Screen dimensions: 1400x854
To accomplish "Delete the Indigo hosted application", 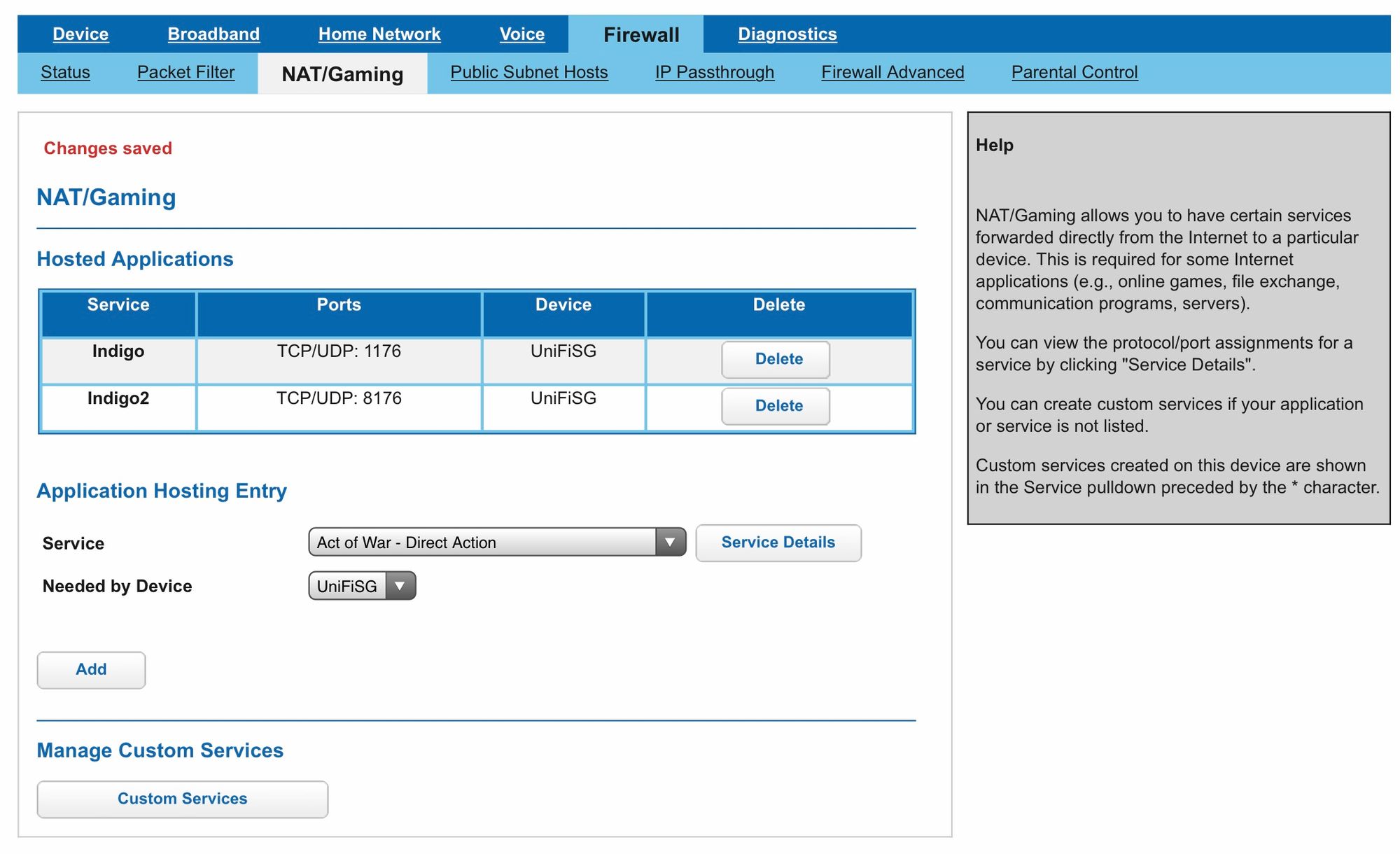I will click(x=776, y=359).
